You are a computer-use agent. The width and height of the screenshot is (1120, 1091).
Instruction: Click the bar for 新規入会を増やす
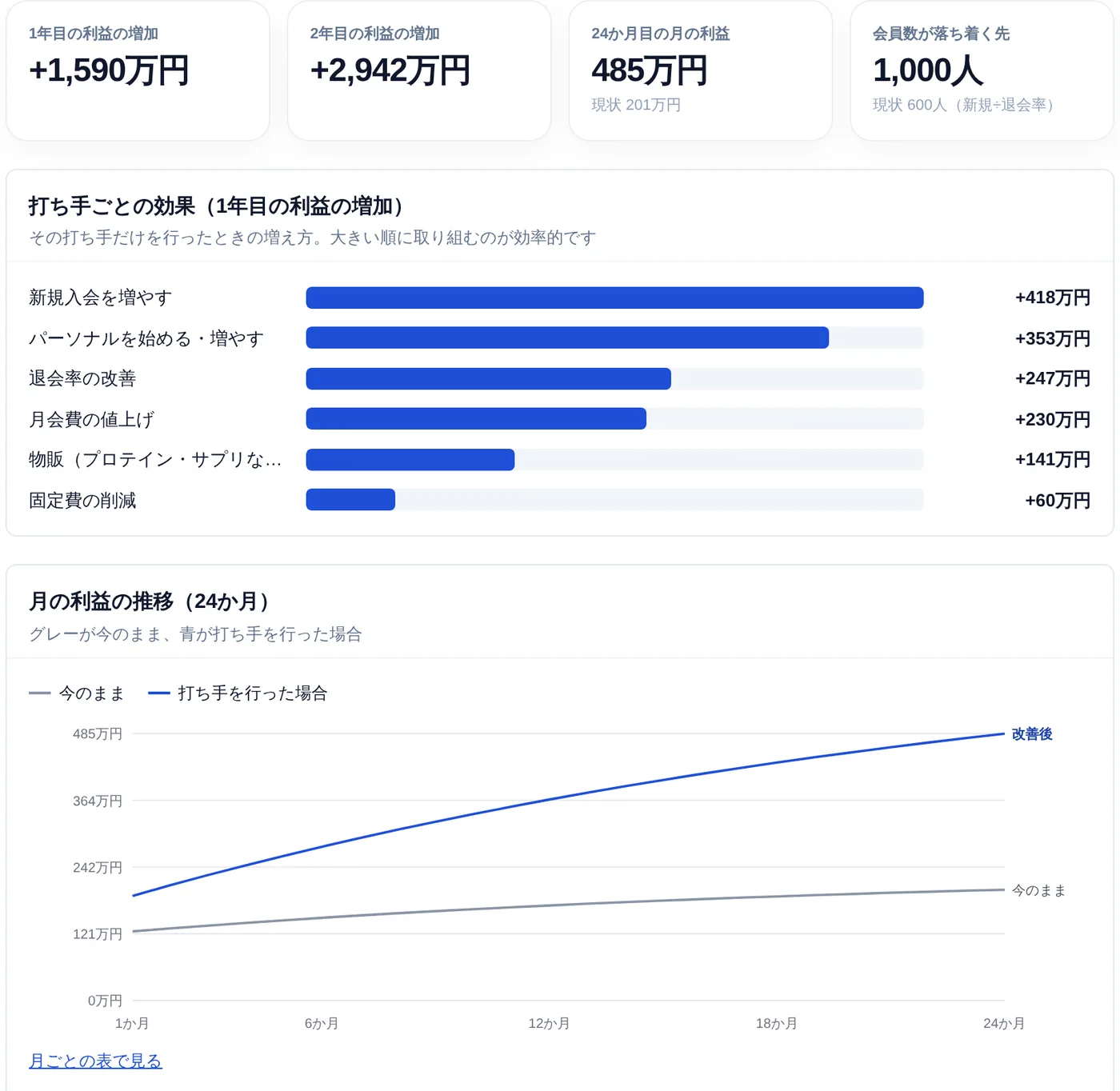[x=614, y=298]
